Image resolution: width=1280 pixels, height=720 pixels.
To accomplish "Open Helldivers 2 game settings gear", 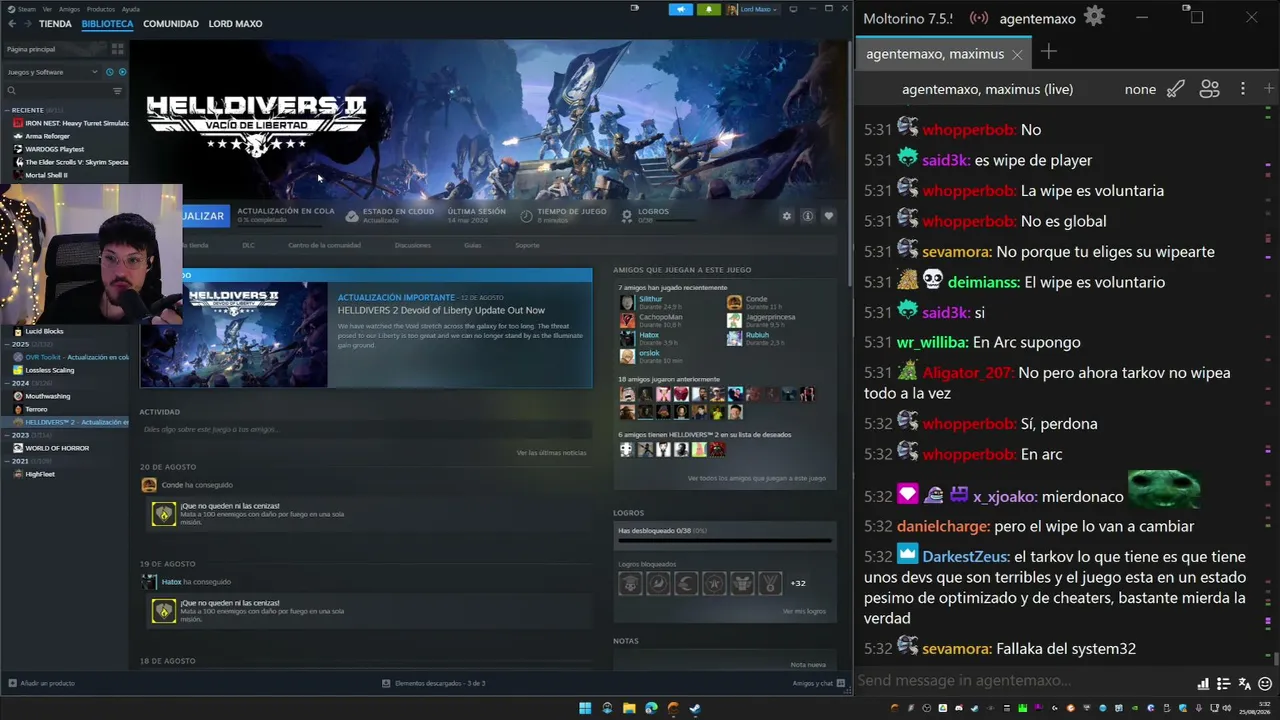I will tap(787, 216).
